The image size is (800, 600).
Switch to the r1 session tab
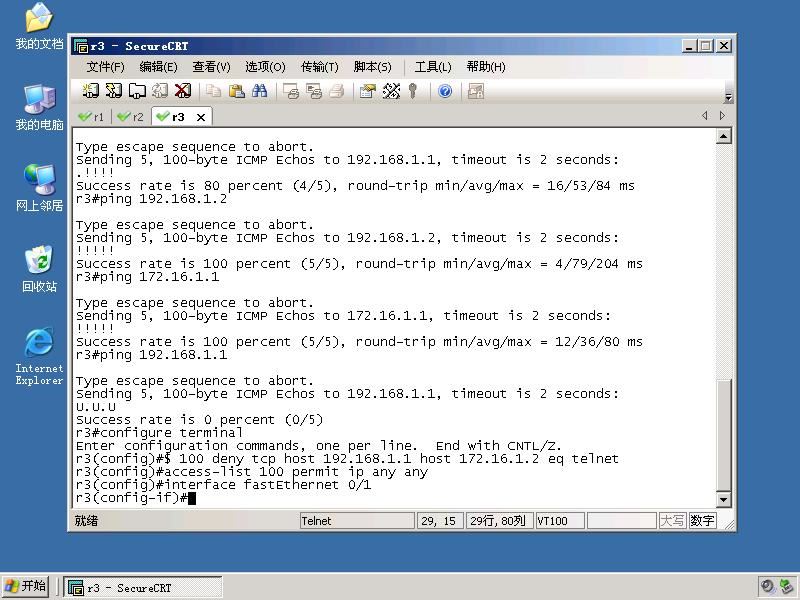point(92,117)
